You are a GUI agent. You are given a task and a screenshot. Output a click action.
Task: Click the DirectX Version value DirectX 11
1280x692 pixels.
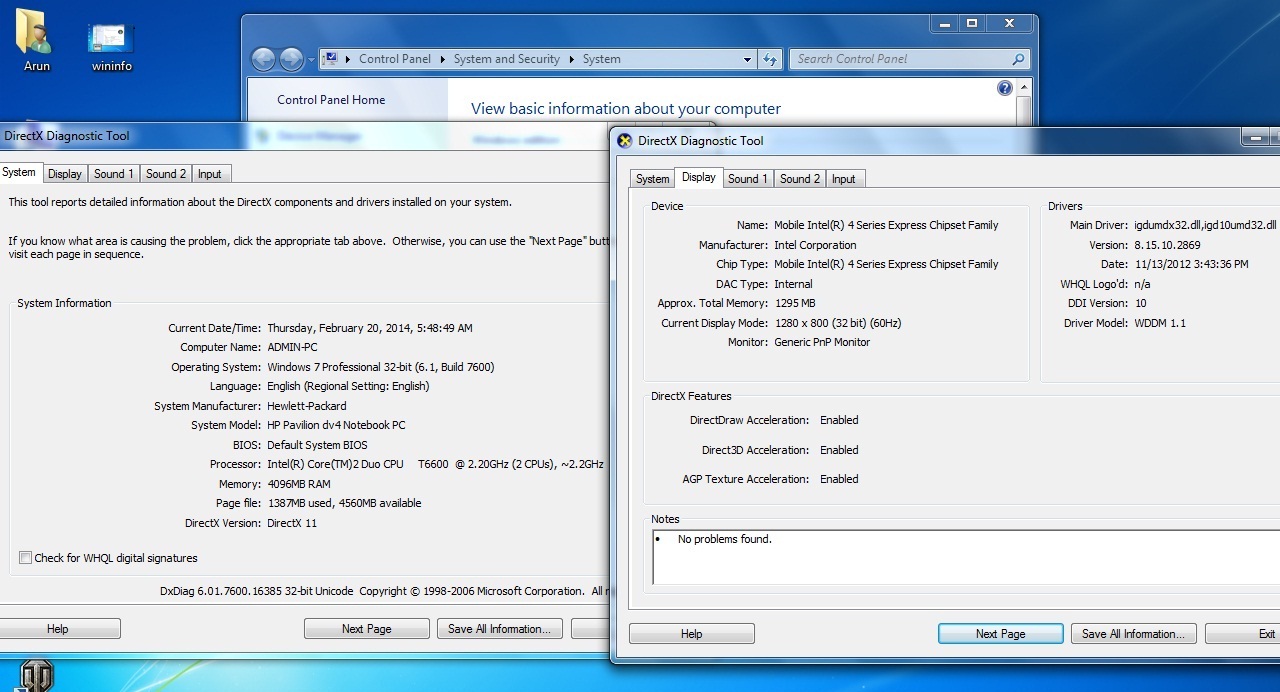(x=292, y=523)
